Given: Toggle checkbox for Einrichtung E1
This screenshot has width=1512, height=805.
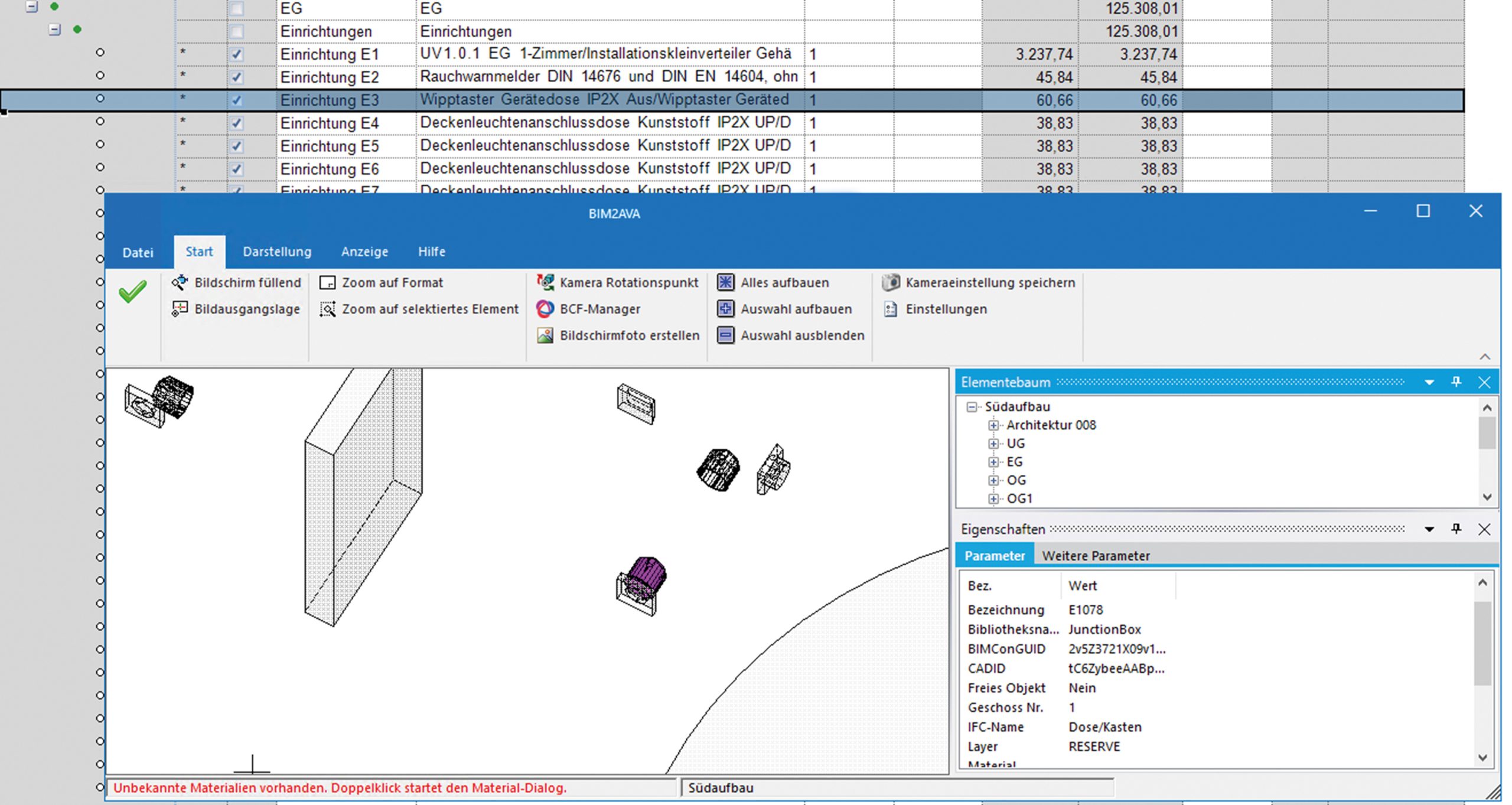Looking at the screenshot, I should pyautogui.click(x=237, y=54).
